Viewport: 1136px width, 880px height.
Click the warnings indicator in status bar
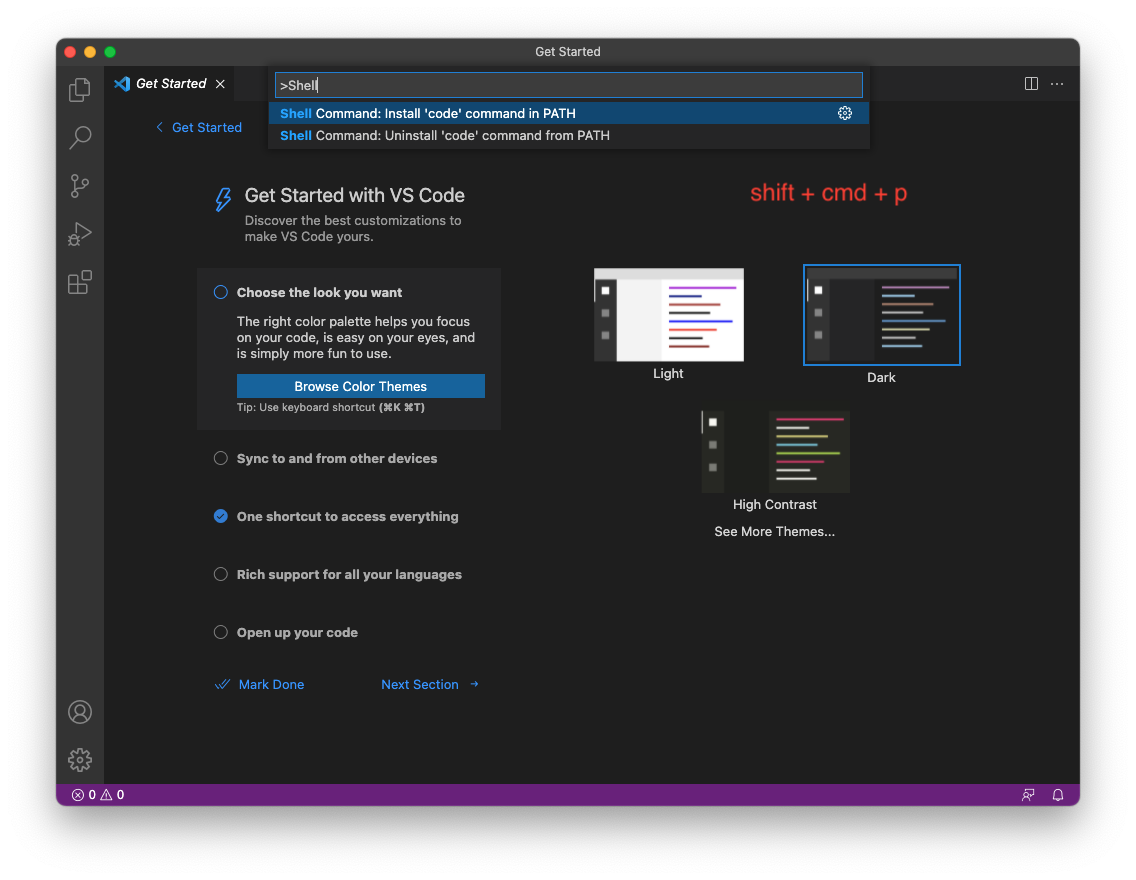112,795
